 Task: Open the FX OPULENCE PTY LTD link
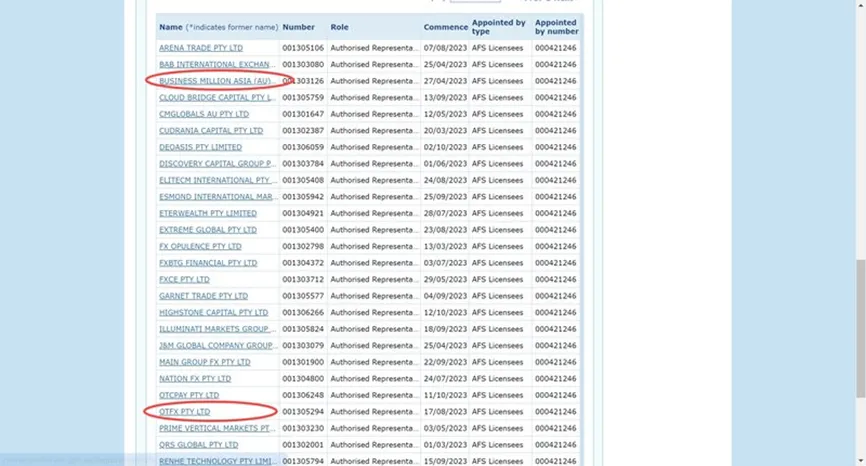(x=200, y=247)
